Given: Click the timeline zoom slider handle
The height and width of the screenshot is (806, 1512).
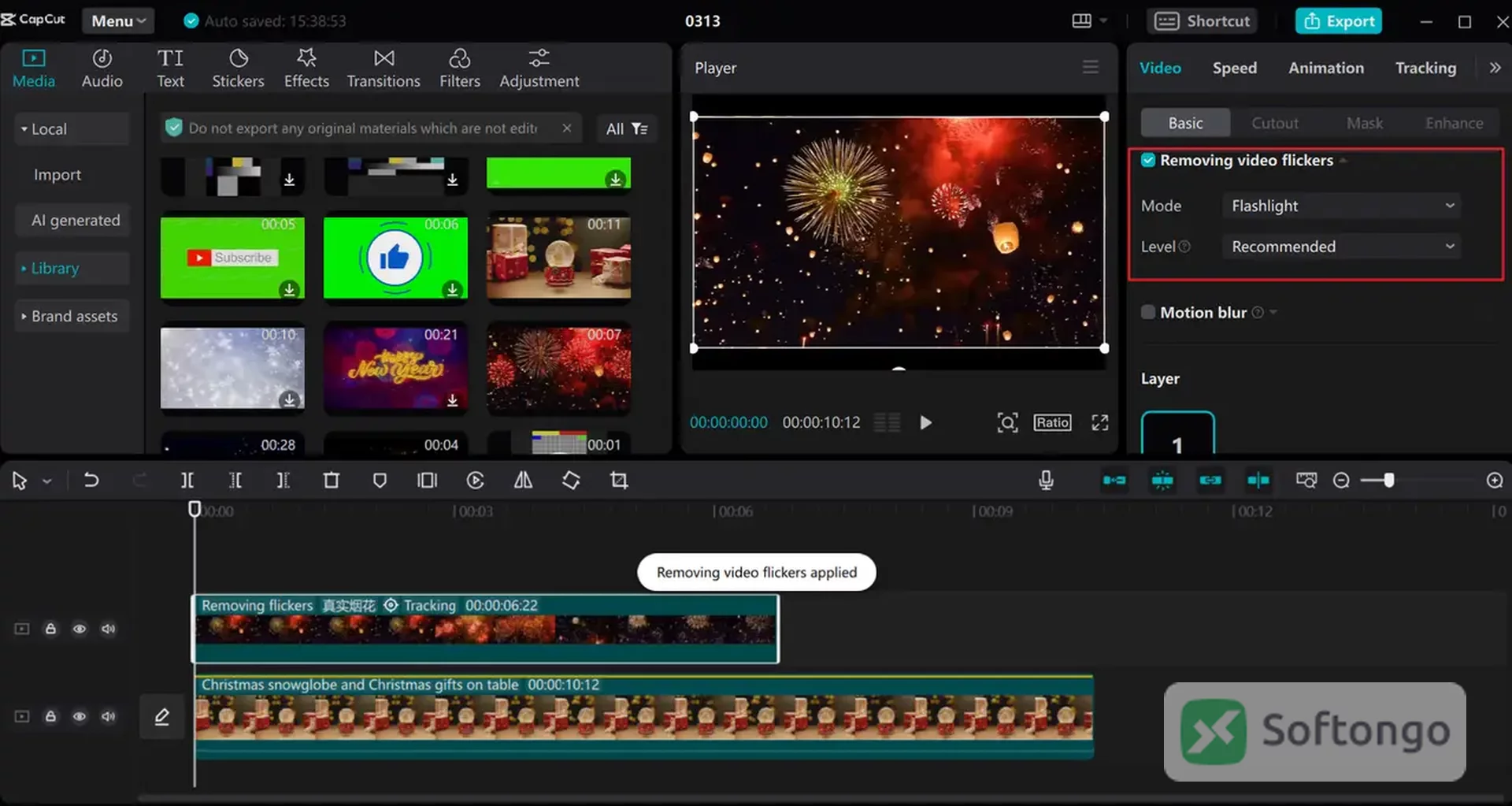Looking at the screenshot, I should coord(1389,480).
